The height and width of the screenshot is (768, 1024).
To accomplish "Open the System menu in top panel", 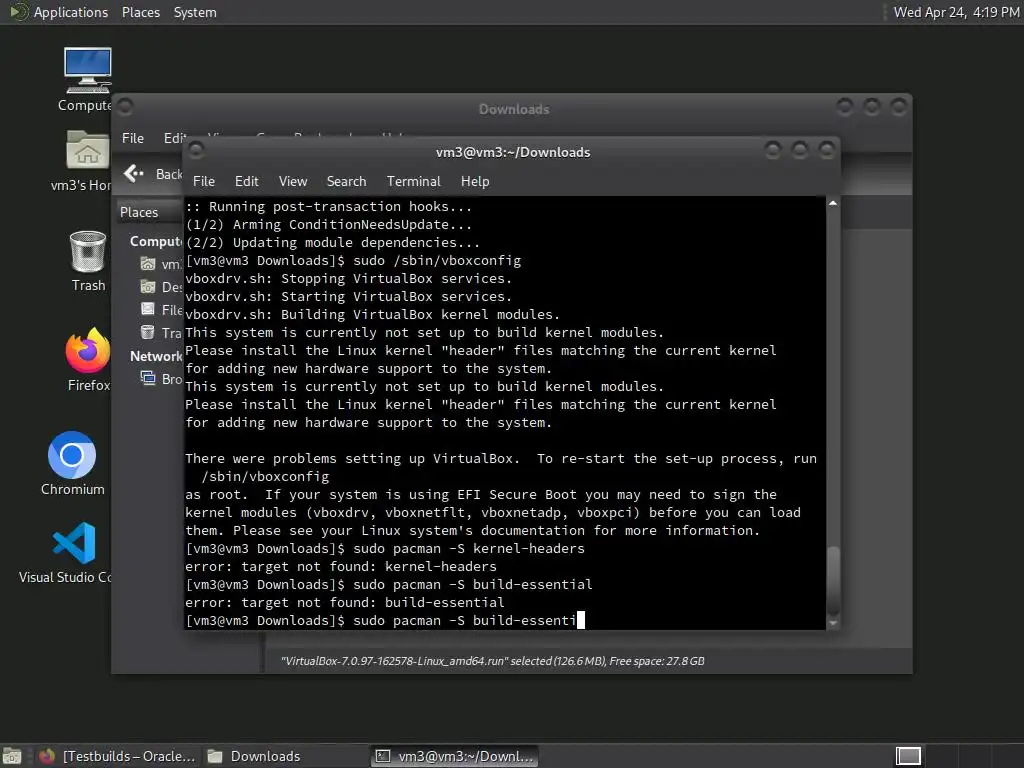I will [195, 12].
